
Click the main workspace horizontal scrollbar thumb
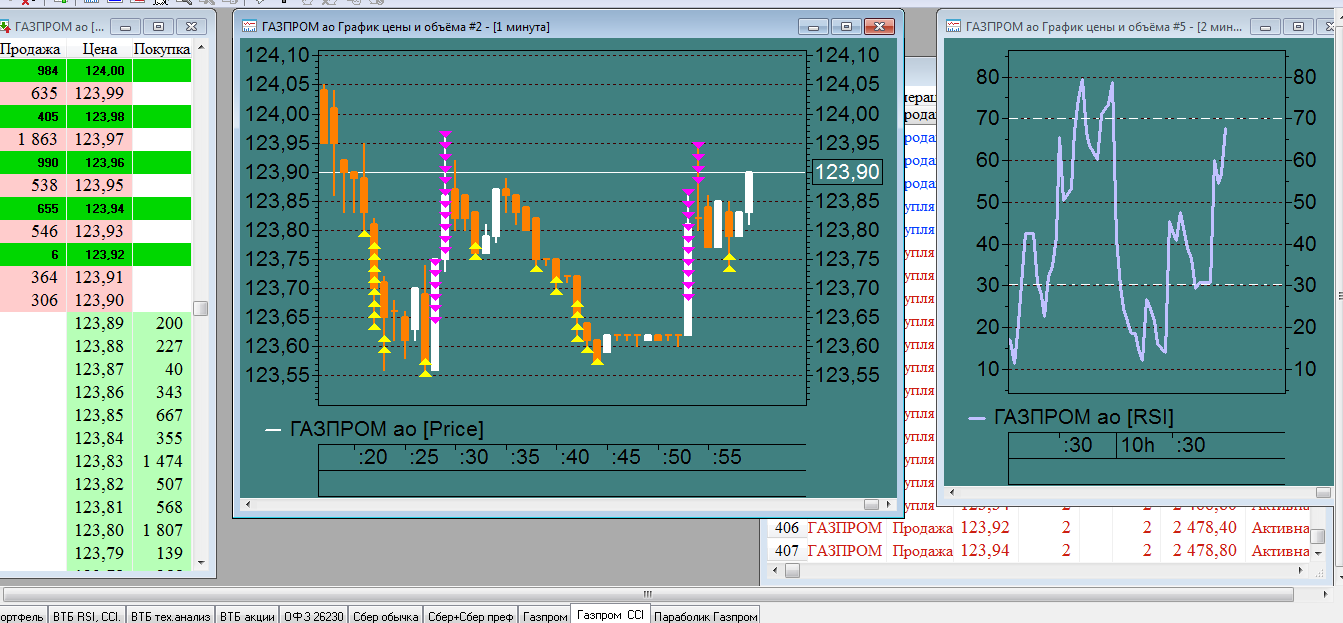pos(648,594)
